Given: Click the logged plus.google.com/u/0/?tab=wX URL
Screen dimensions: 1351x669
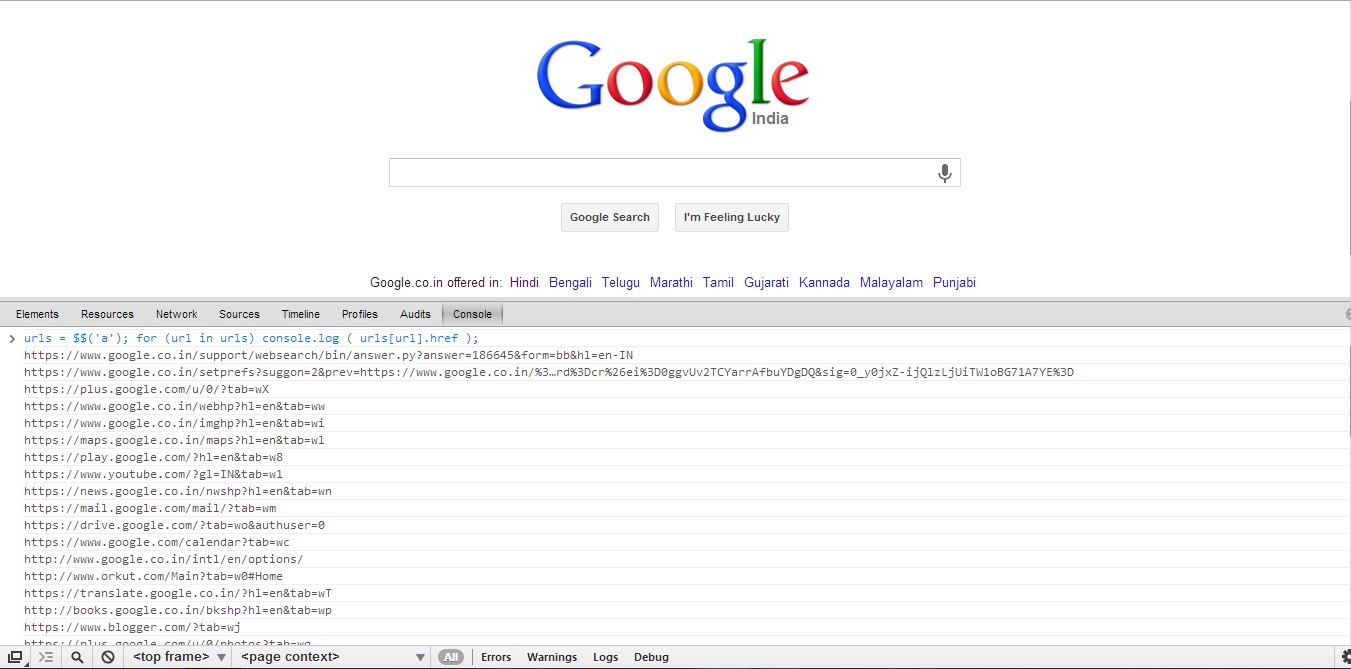Looking at the screenshot, I should [147, 389].
